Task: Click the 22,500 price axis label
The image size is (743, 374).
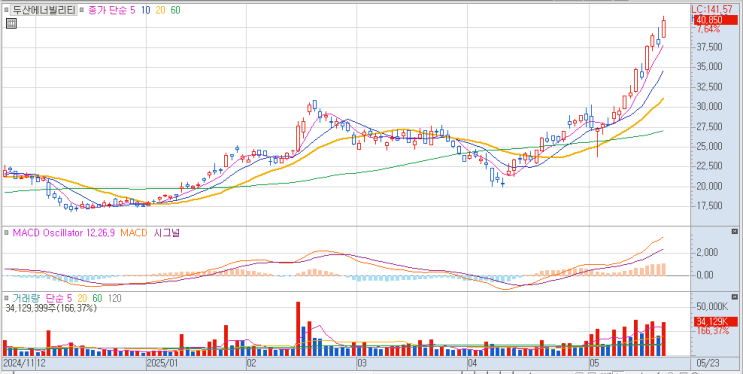Action: point(709,166)
